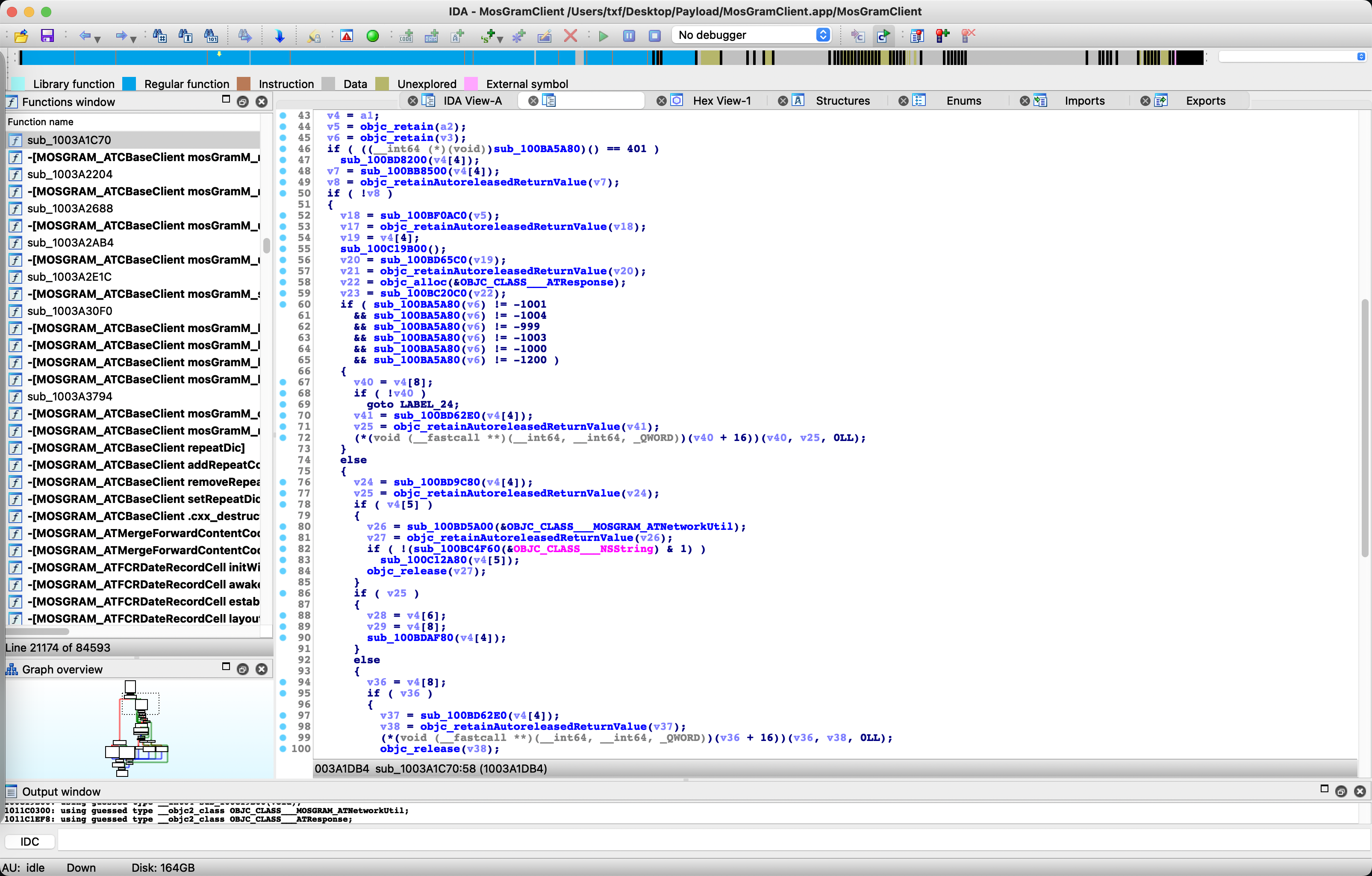Search for an immediate value with binoculars hash icon
Viewport: 1372px width, 876px height.
click(x=159, y=36)
